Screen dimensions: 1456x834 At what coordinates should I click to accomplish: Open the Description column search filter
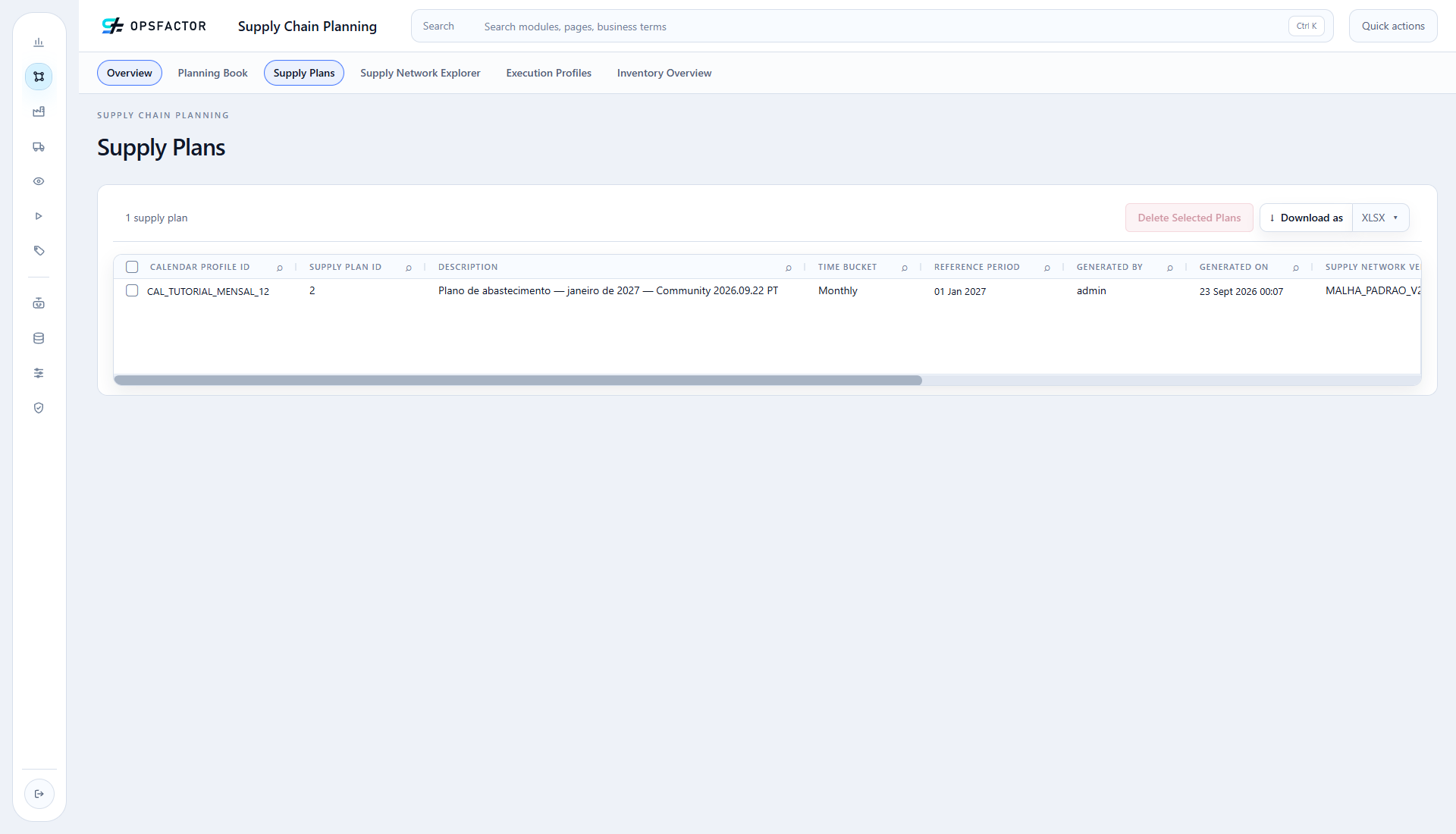point(789,268)
